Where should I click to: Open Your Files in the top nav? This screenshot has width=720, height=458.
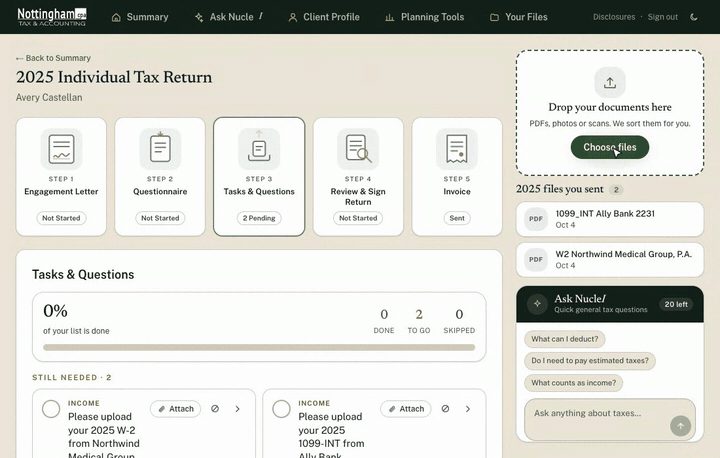click(519, 17)
